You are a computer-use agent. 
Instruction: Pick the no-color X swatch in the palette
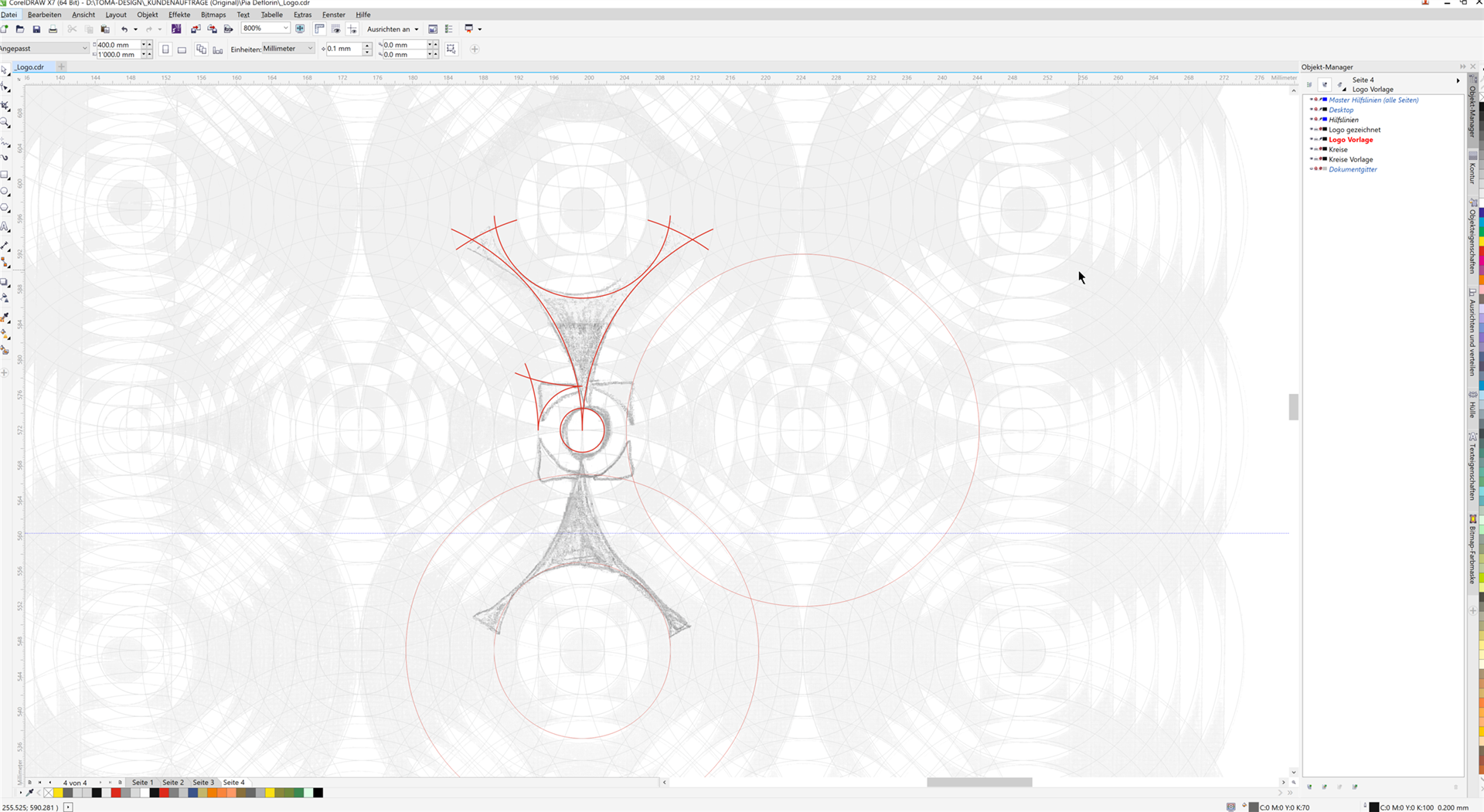(49, 793)
